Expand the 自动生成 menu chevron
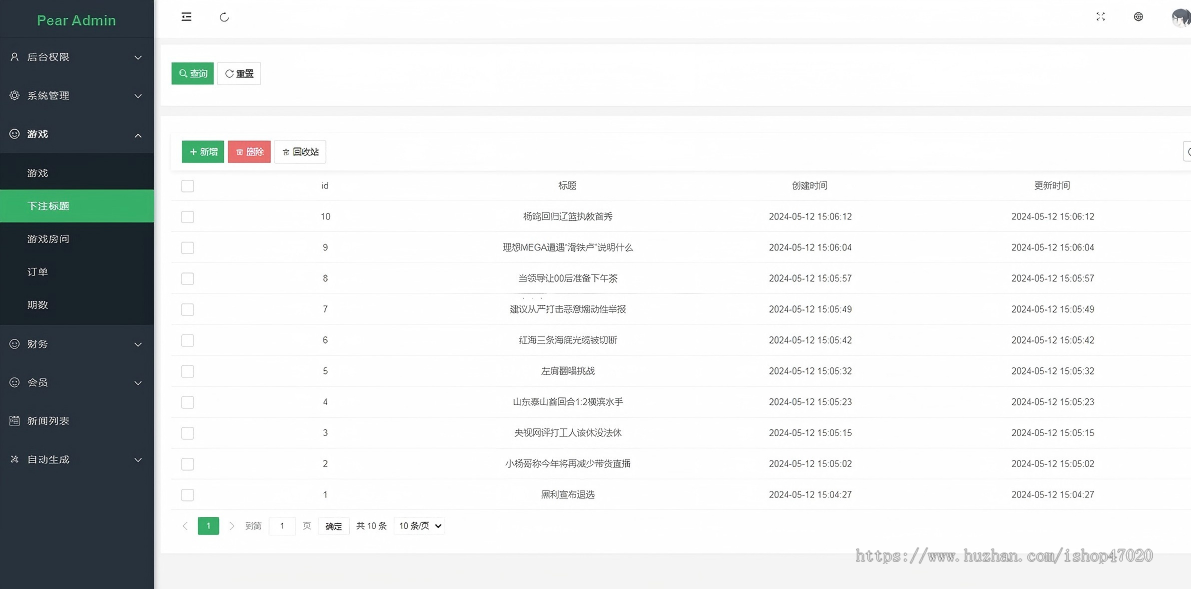This screenshot has width=1191, height=589. [x=138, y=460]
